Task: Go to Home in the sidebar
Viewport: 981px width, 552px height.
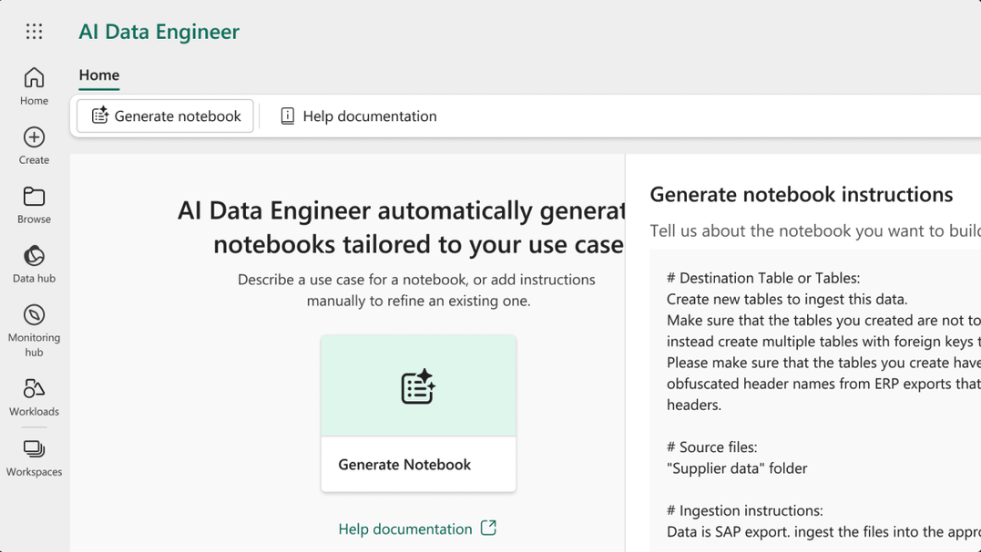Action: pyautogui.click(x=34, y=85)
